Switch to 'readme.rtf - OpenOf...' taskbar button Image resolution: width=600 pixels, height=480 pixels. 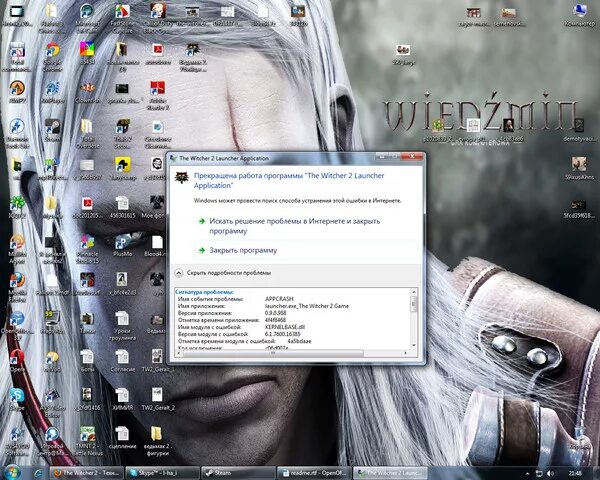[314, 473]
